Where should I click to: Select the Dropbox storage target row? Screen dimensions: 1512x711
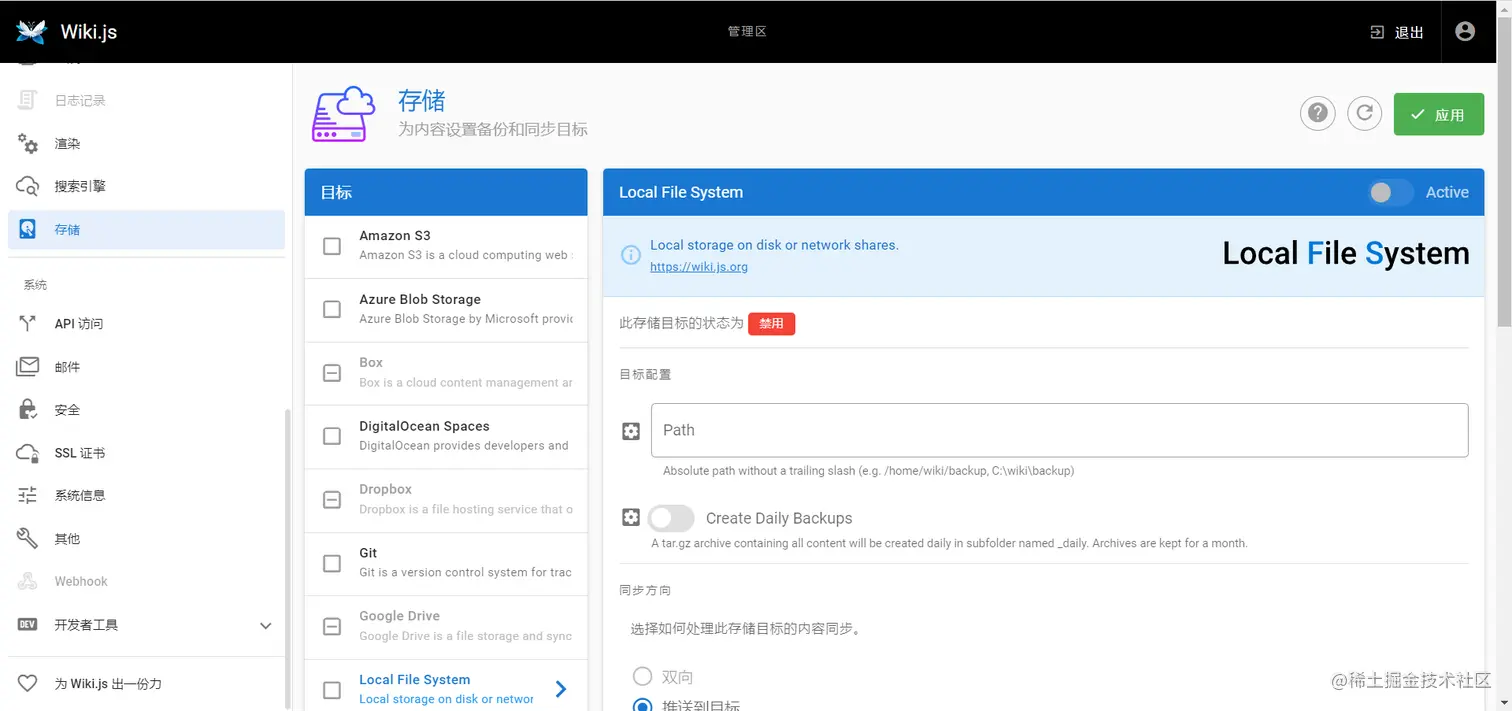point(446,500)
